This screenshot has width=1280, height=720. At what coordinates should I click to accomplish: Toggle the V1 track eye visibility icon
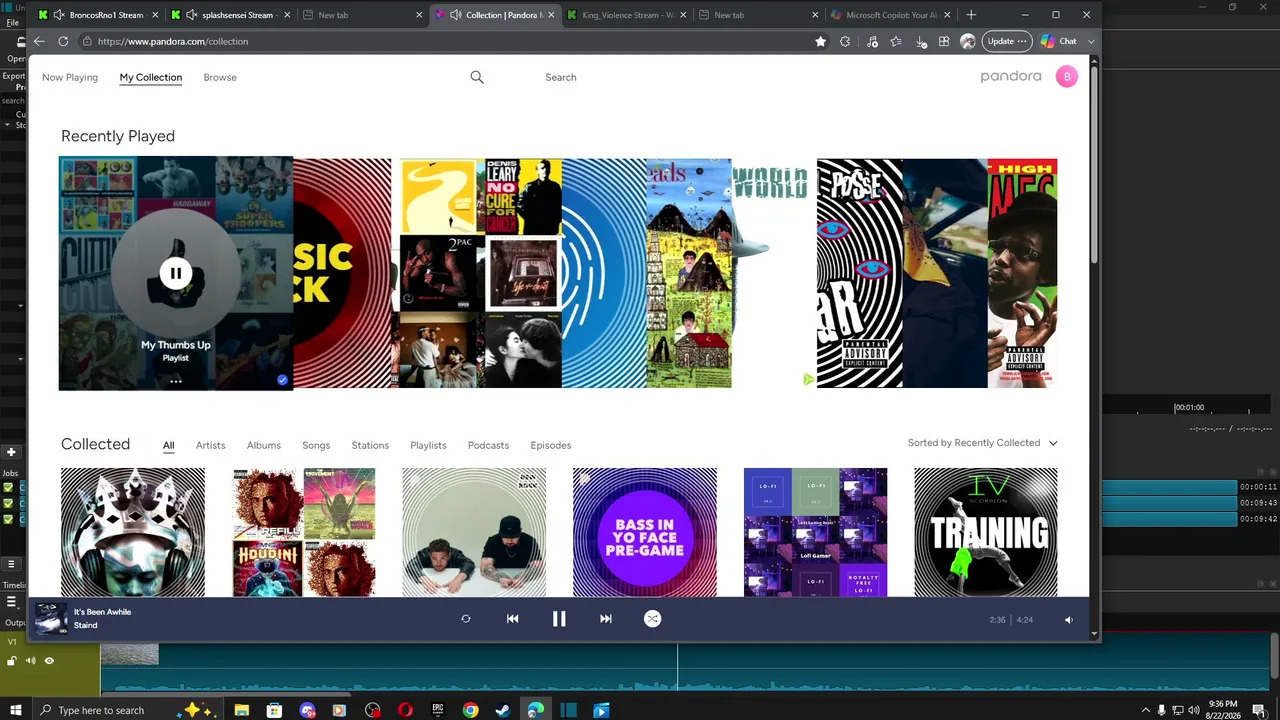pyautogui.click(x=49, y=660)
